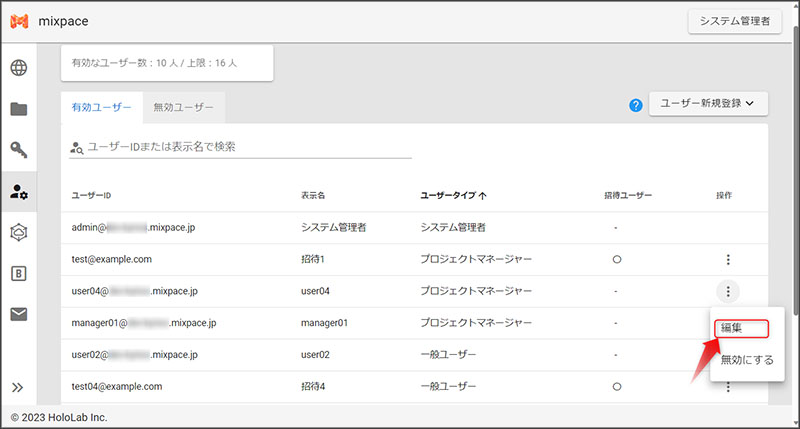Screen dimensions: 800x429
Task: Open the ユーザー新規登録 dropdown
Action: [x=707, y=103]
